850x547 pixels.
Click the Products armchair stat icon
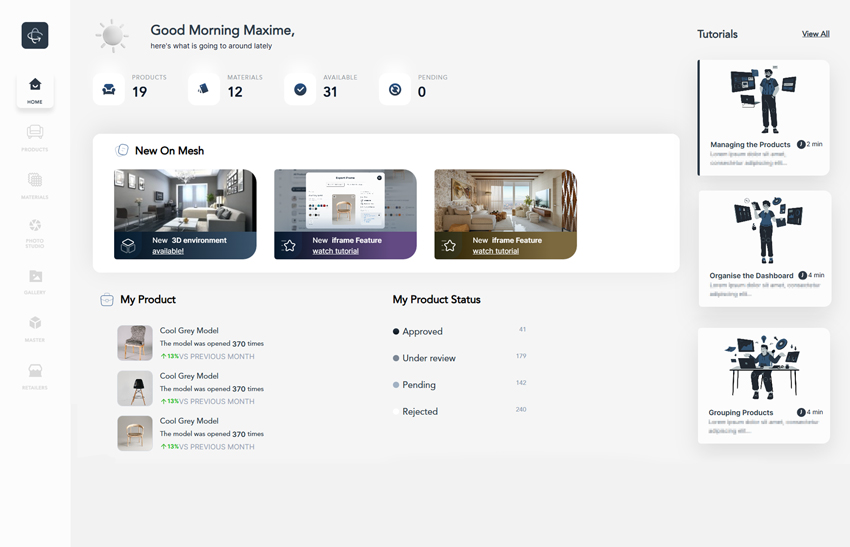pos(109,89)
